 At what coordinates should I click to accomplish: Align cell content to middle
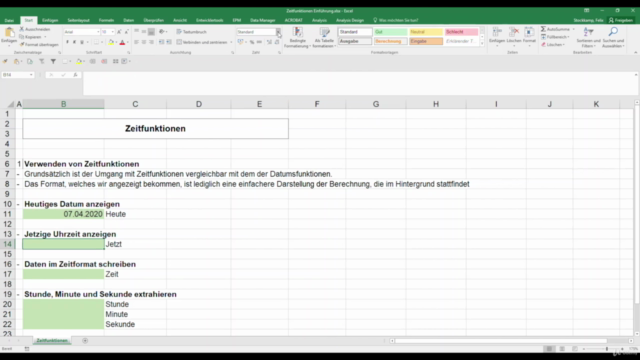coord(144,31)
